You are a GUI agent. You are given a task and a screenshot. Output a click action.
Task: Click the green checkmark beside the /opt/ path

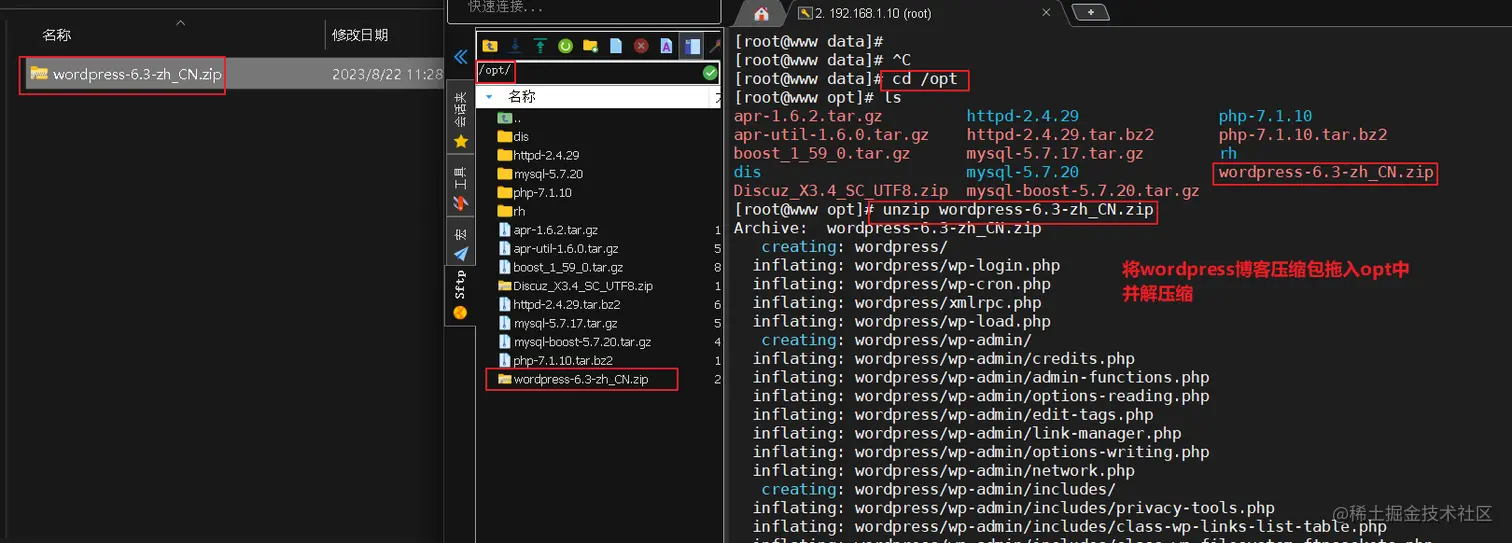[710, 73]
